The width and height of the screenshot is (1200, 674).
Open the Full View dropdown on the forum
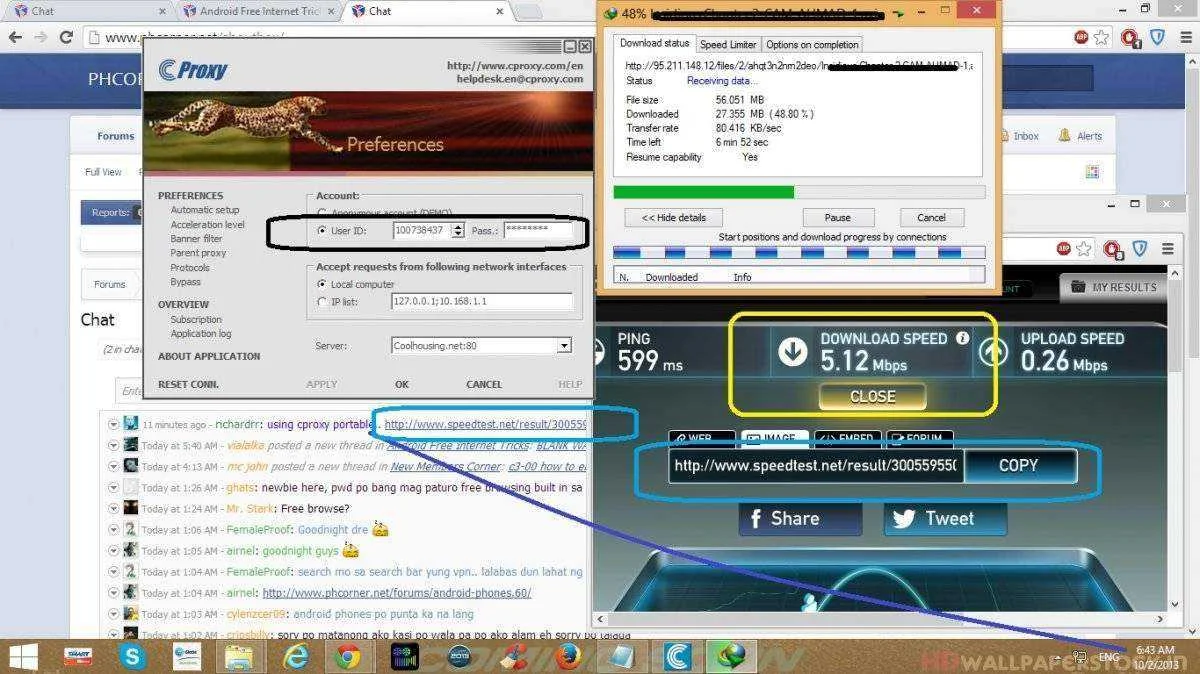pos(103,172)
